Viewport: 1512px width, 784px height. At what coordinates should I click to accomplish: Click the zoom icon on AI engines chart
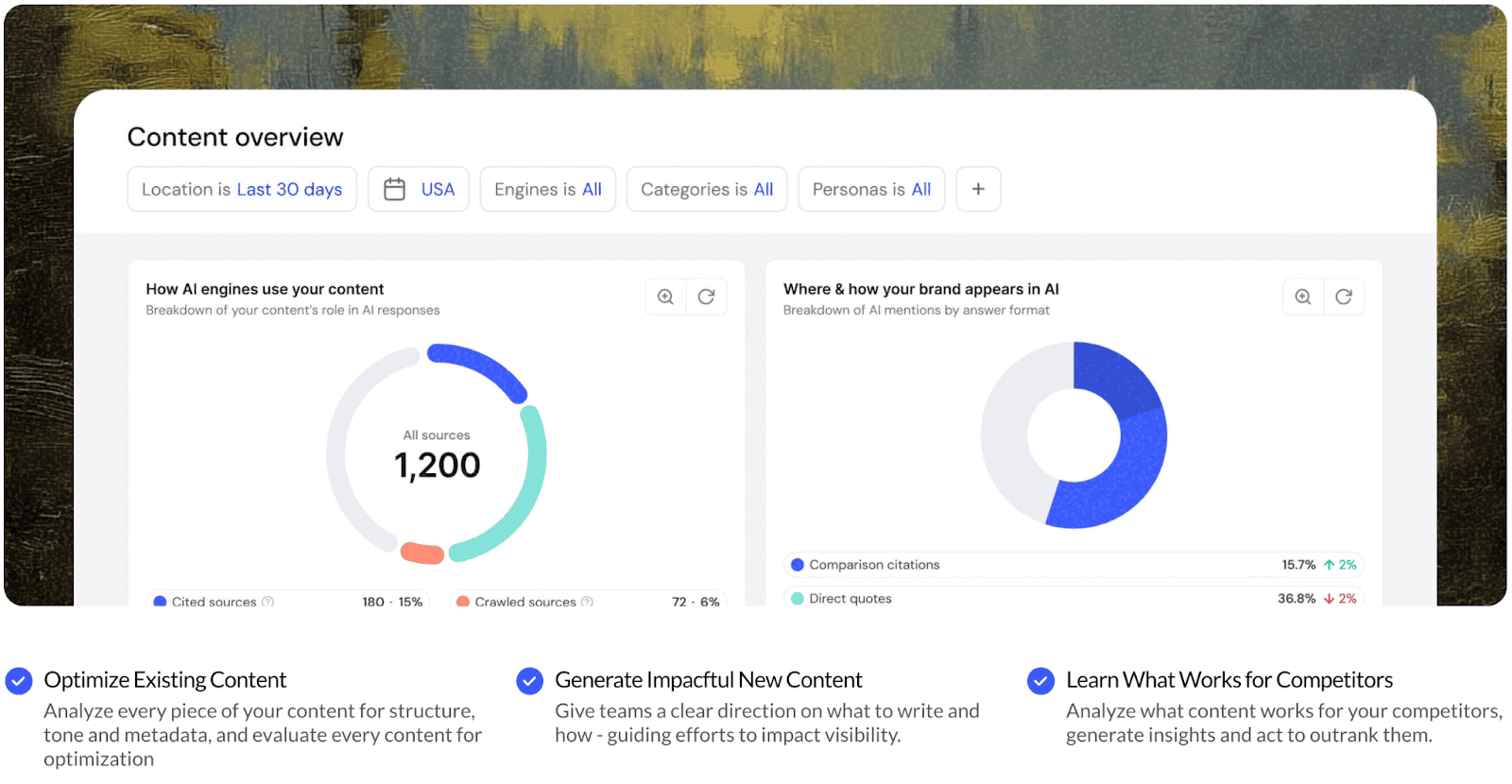(665, 297)
